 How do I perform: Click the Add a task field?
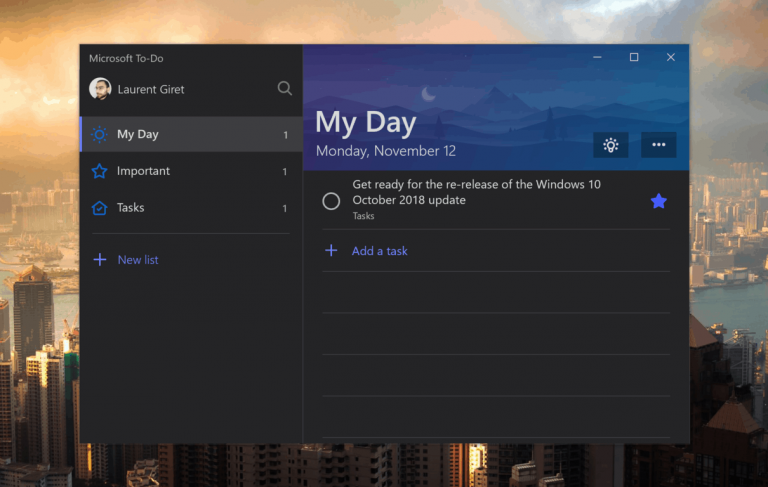(496, 251)
